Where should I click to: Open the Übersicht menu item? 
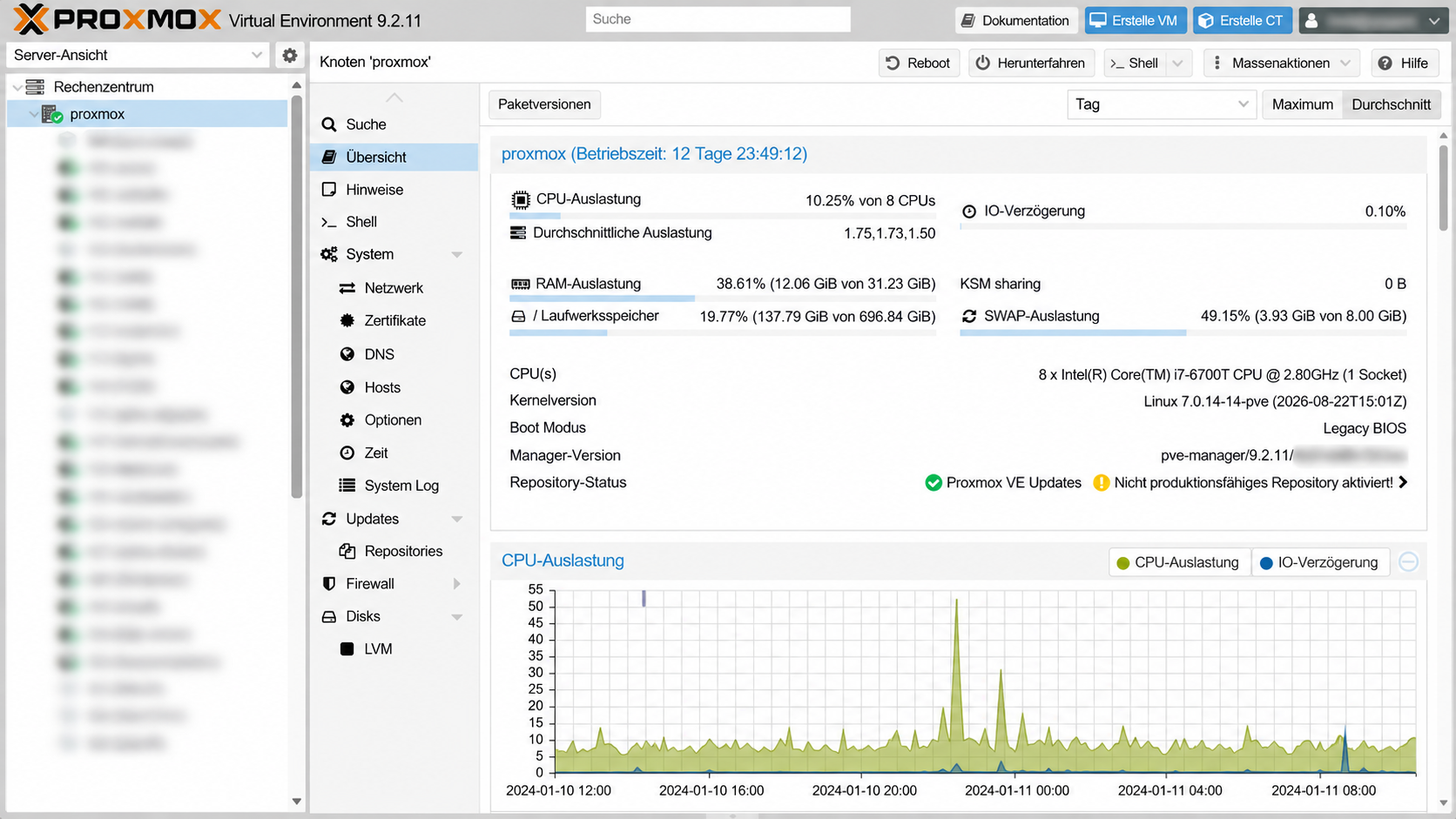coord(394,157)
